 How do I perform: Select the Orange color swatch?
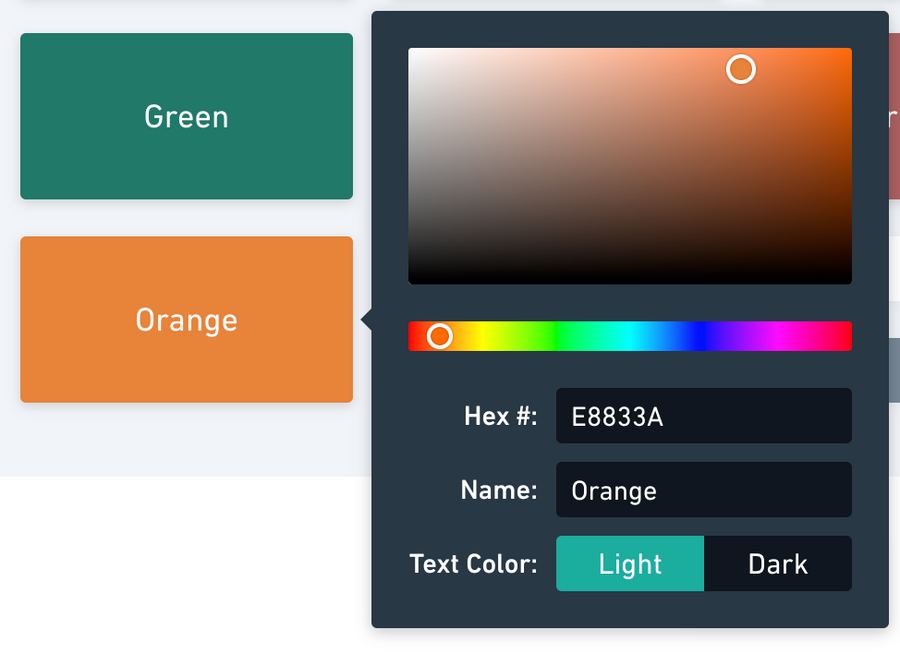pyautogui.click(x=186, y=319)
